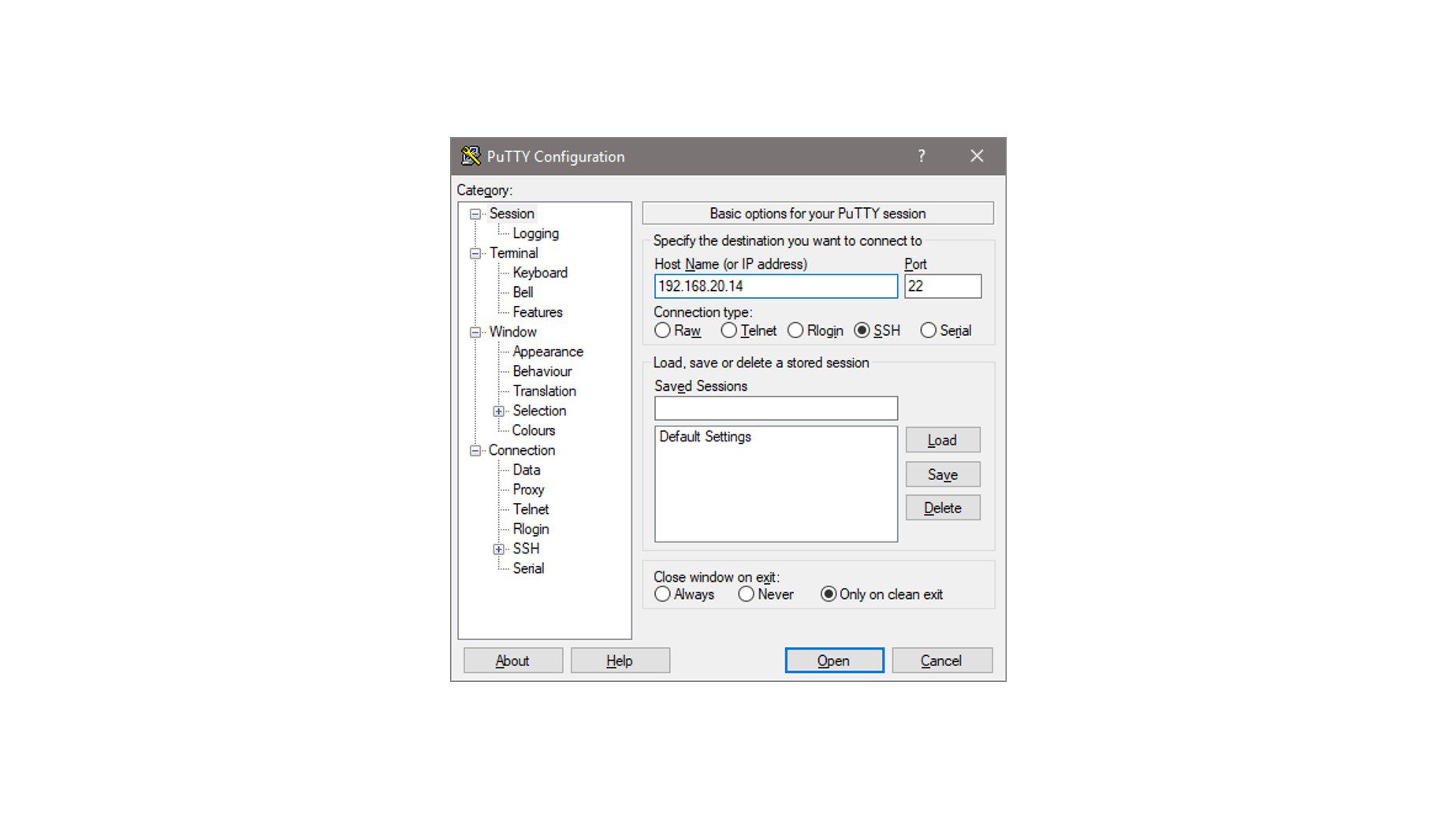
Task: Select the Keyboard category
Action: click(x=540, y=273)
